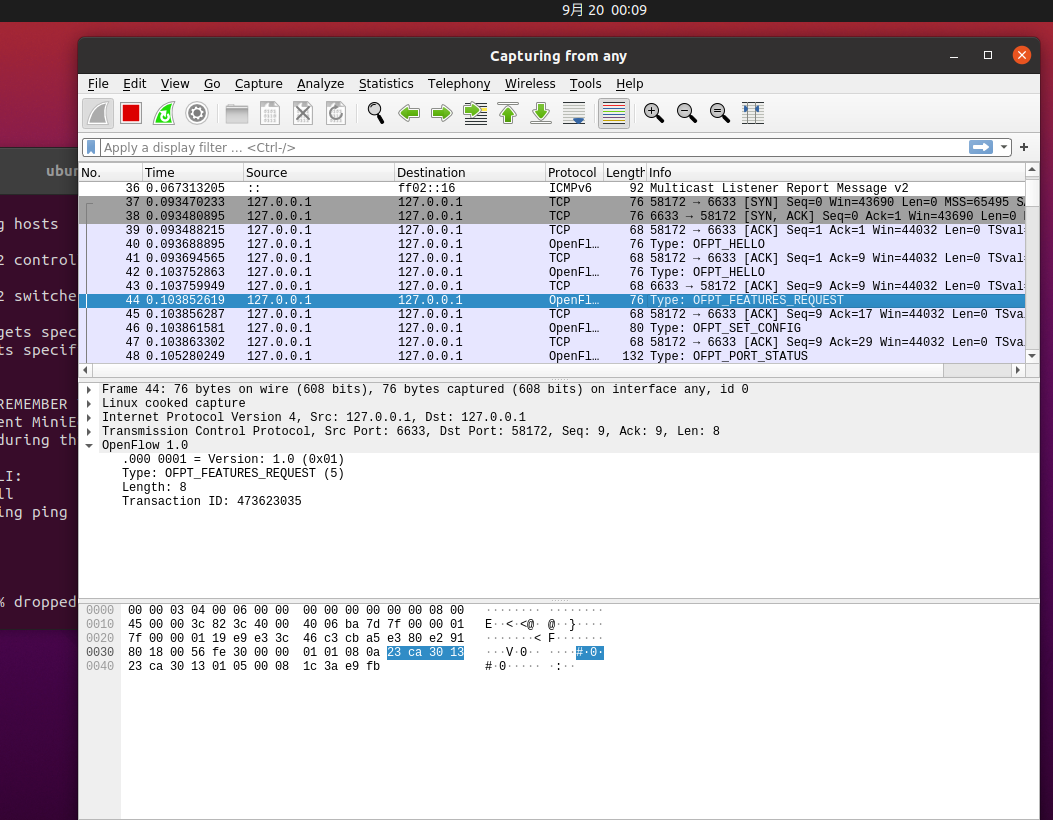
Task: Open the Help menu
Action: point(629,83)
